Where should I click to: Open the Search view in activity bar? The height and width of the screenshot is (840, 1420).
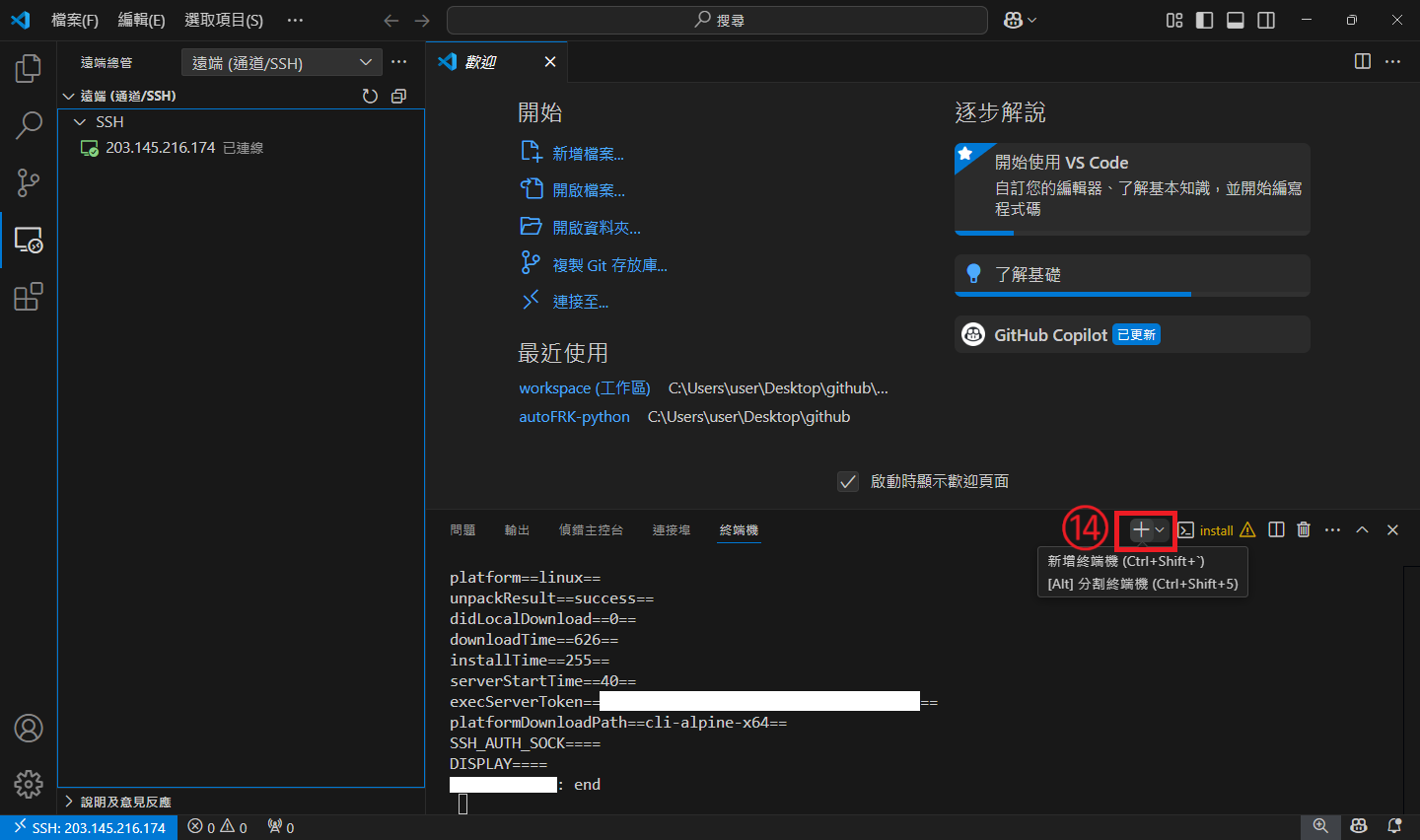tap(29, 125)
